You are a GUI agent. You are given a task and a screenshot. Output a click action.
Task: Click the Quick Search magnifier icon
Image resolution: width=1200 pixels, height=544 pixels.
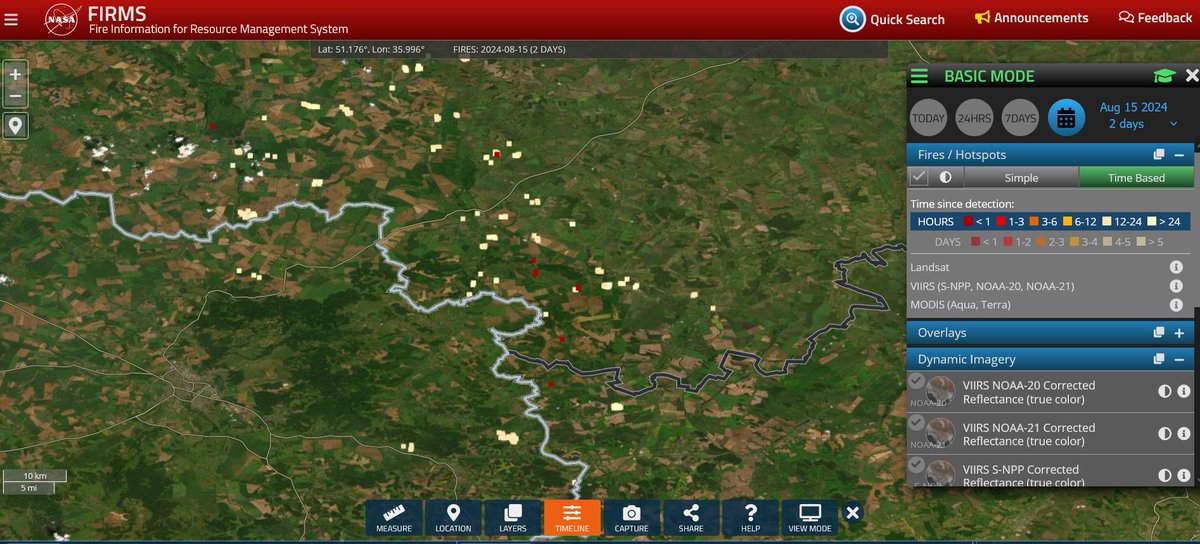point(852,19)
